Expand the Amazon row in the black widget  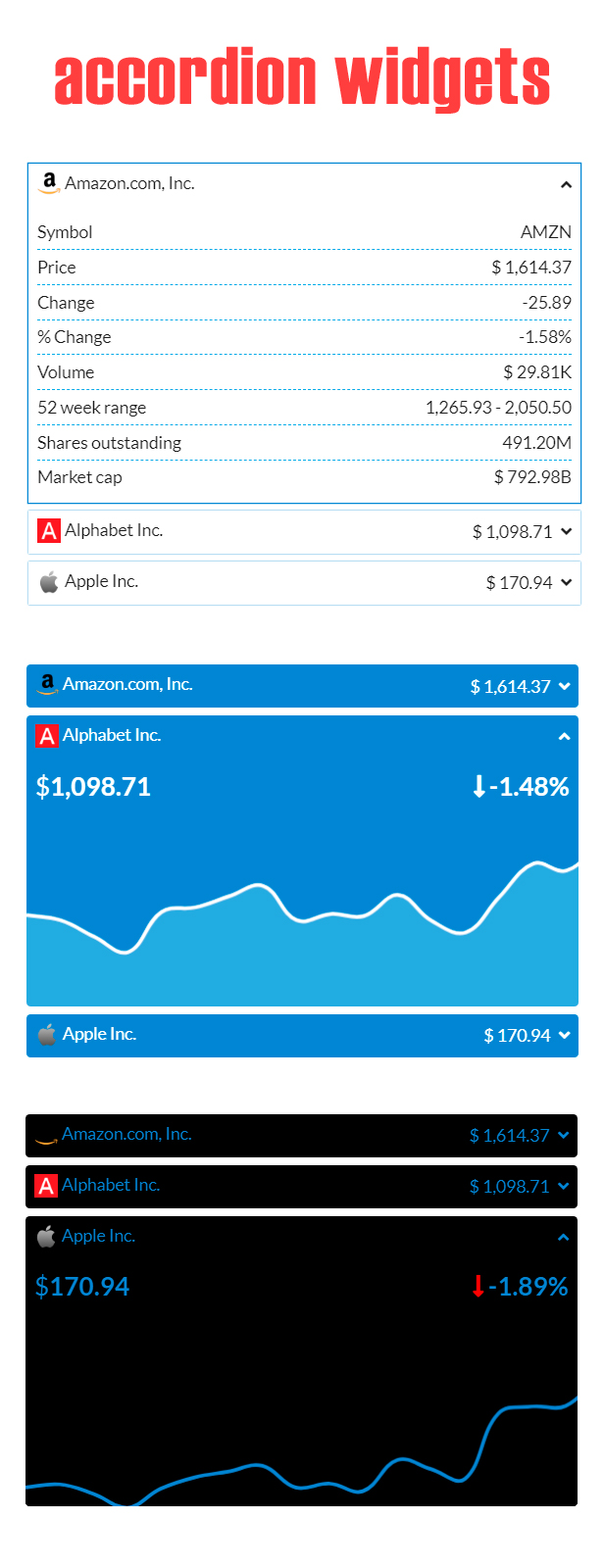click(x=563, y=1136)
